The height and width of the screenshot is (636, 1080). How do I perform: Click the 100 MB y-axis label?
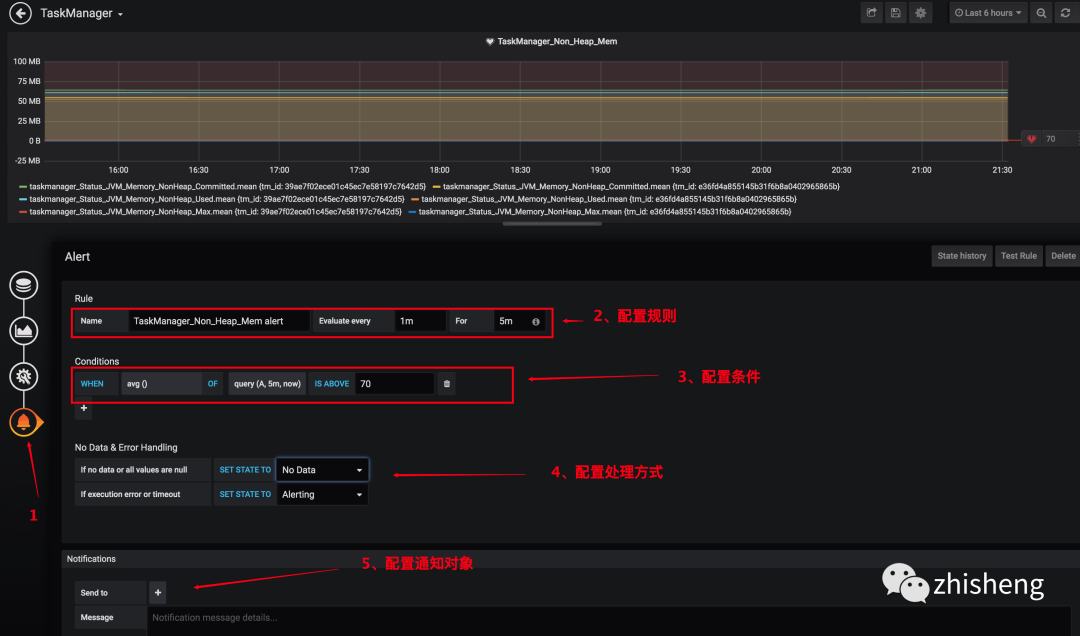coord(27,61)
